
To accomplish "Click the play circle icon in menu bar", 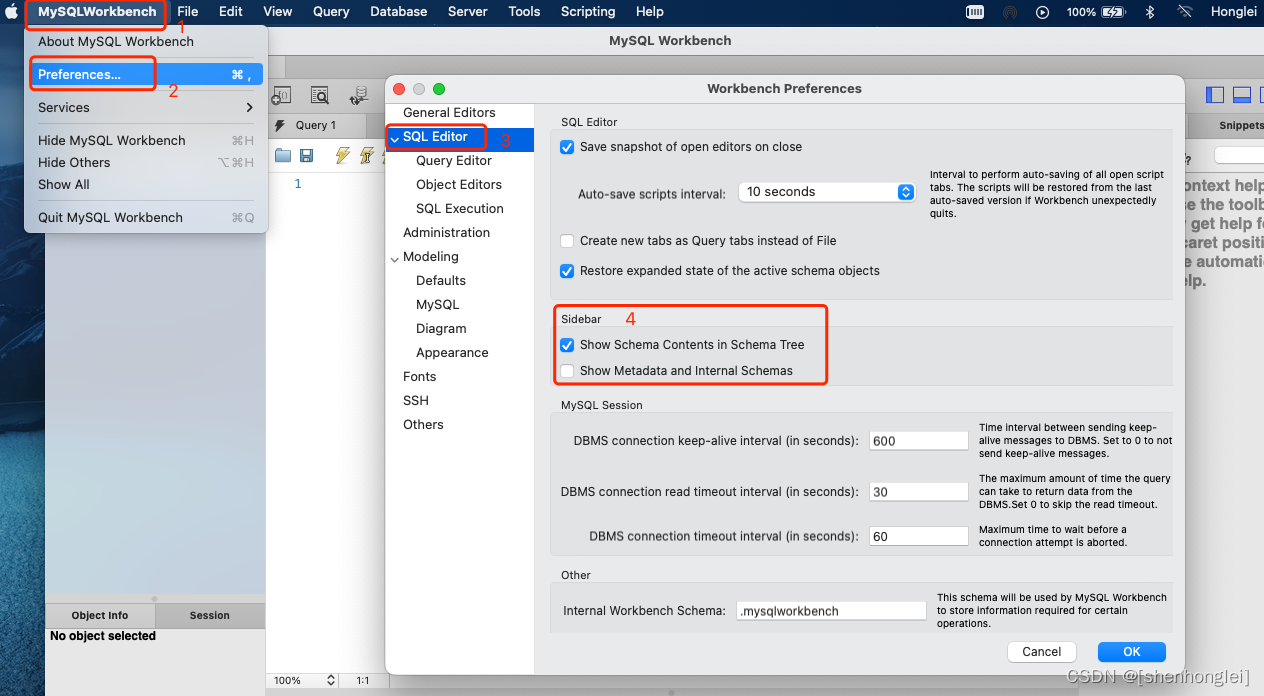I will click(1043, 12).
